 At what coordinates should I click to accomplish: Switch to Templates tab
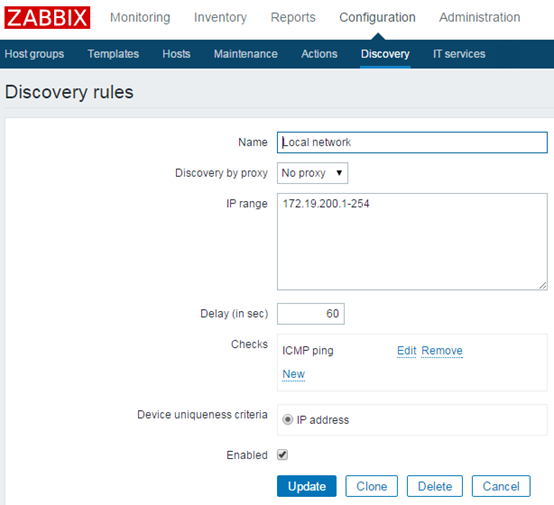click(x=113, y=54)
